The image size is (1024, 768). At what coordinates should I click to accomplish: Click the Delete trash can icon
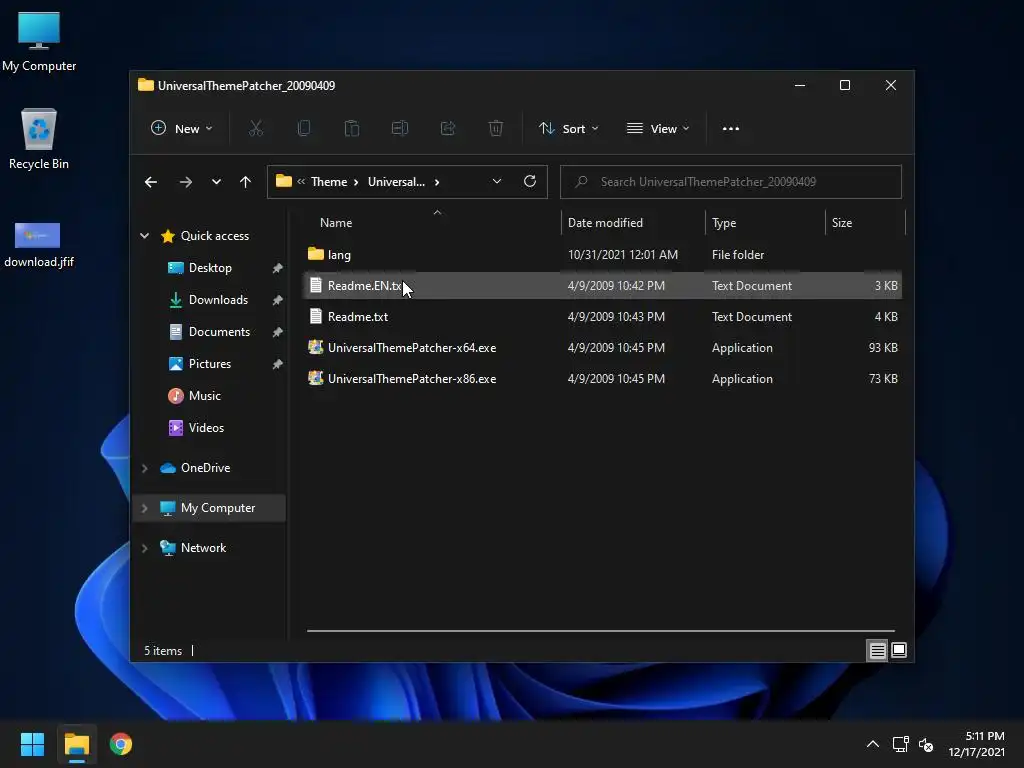496,129
